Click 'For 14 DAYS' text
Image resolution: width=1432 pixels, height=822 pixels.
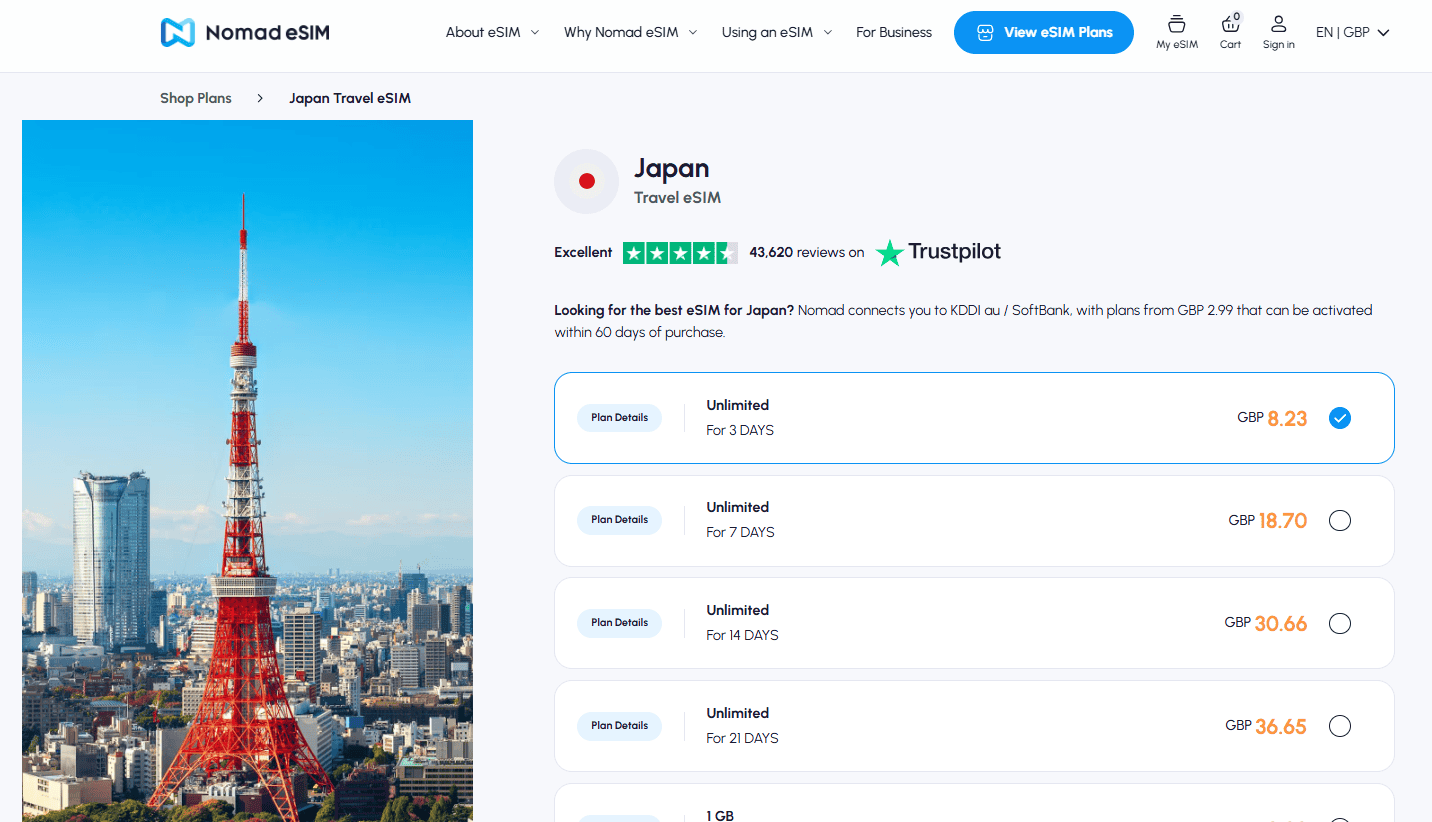click(x=742, y=635)
